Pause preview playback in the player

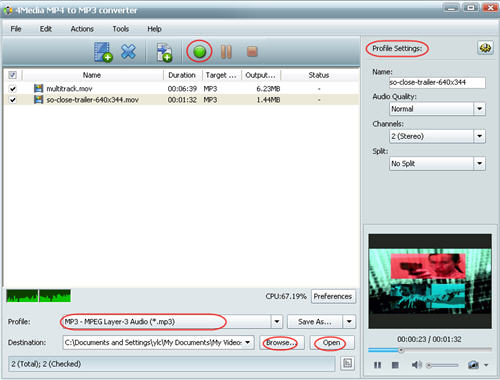coord(377,365)
